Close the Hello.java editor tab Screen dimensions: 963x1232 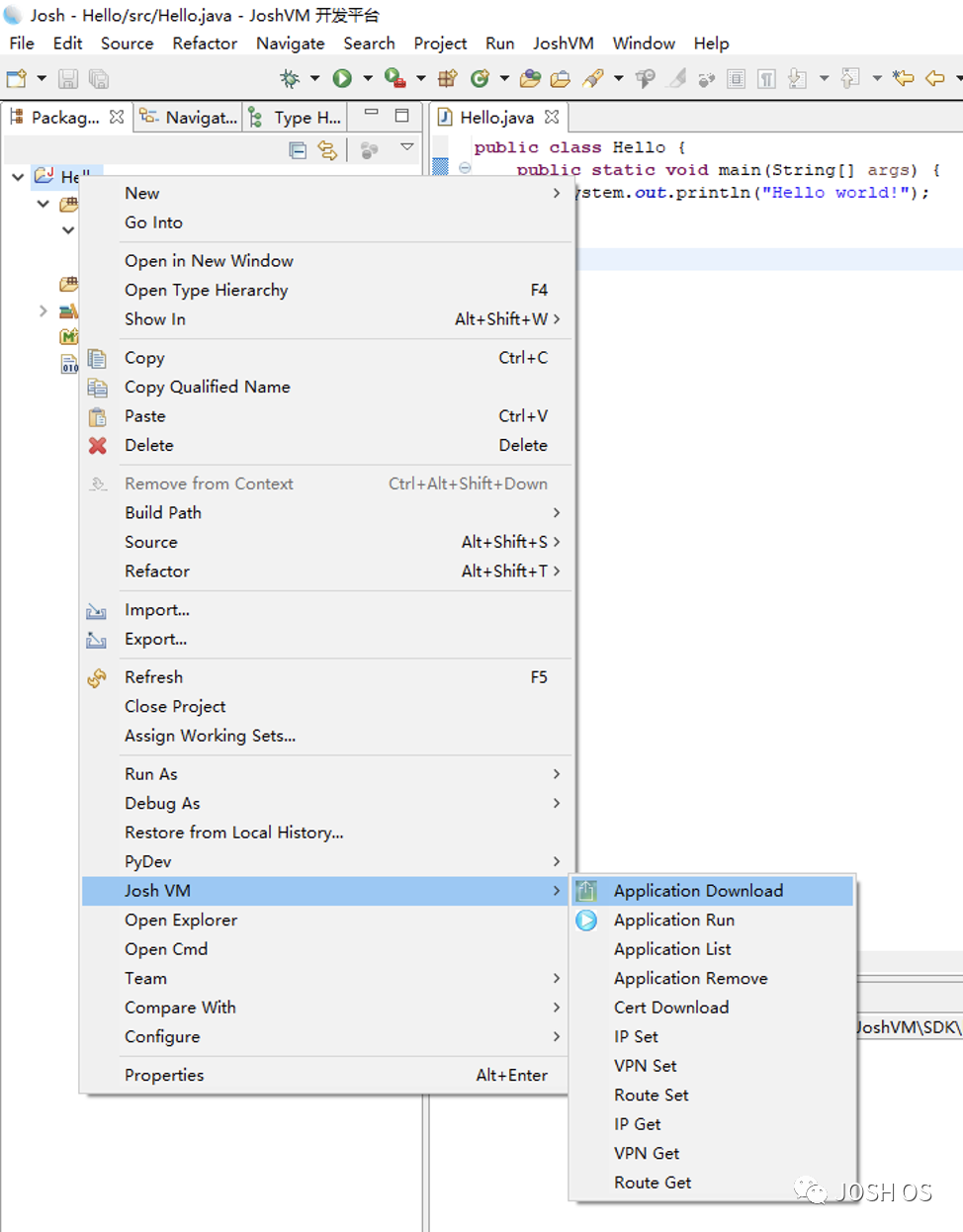click(552, 117)
